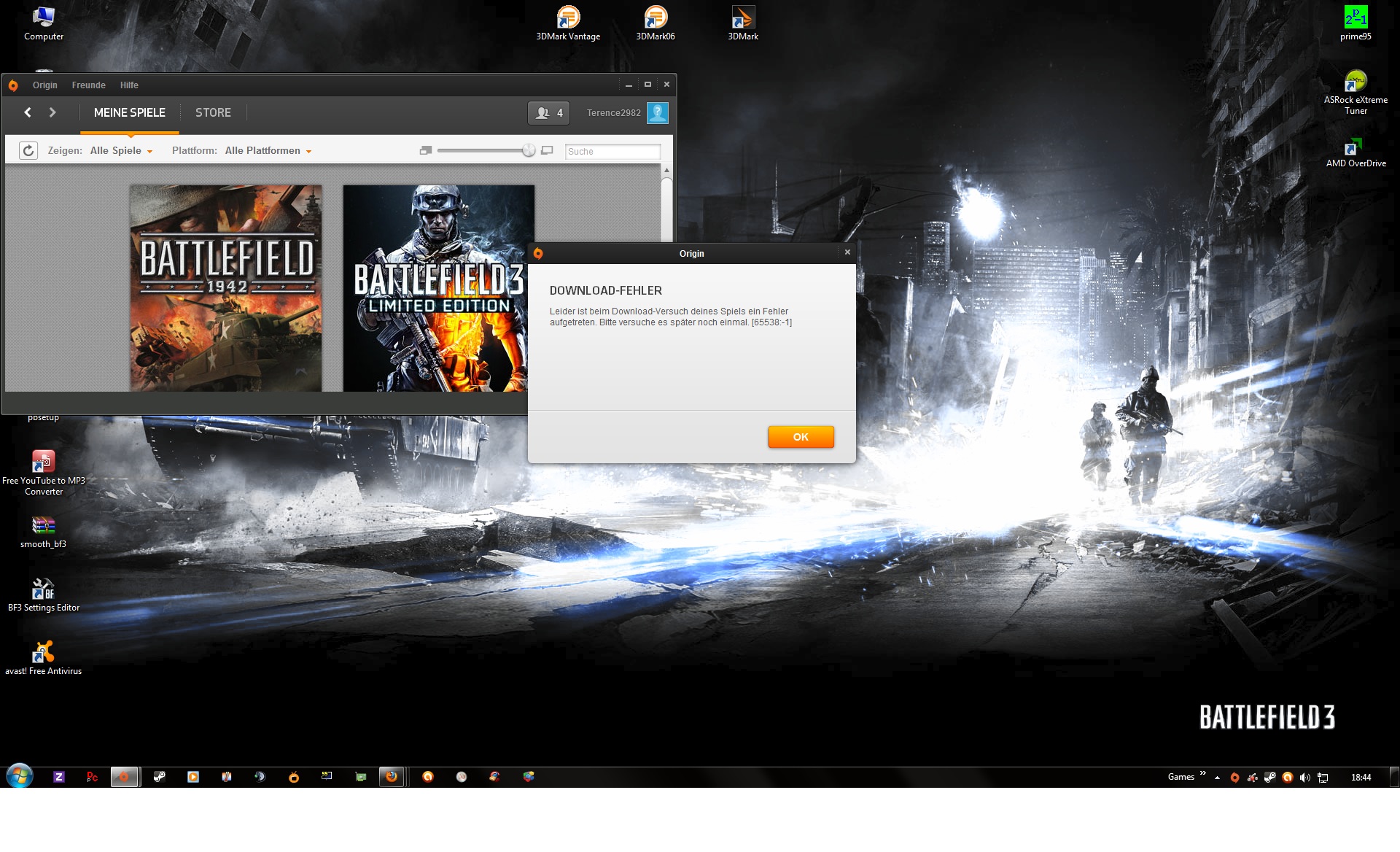Click the large tile size icon
Image resolution: width=1400 pixels, height=852 pixels.
click(548, 150)
